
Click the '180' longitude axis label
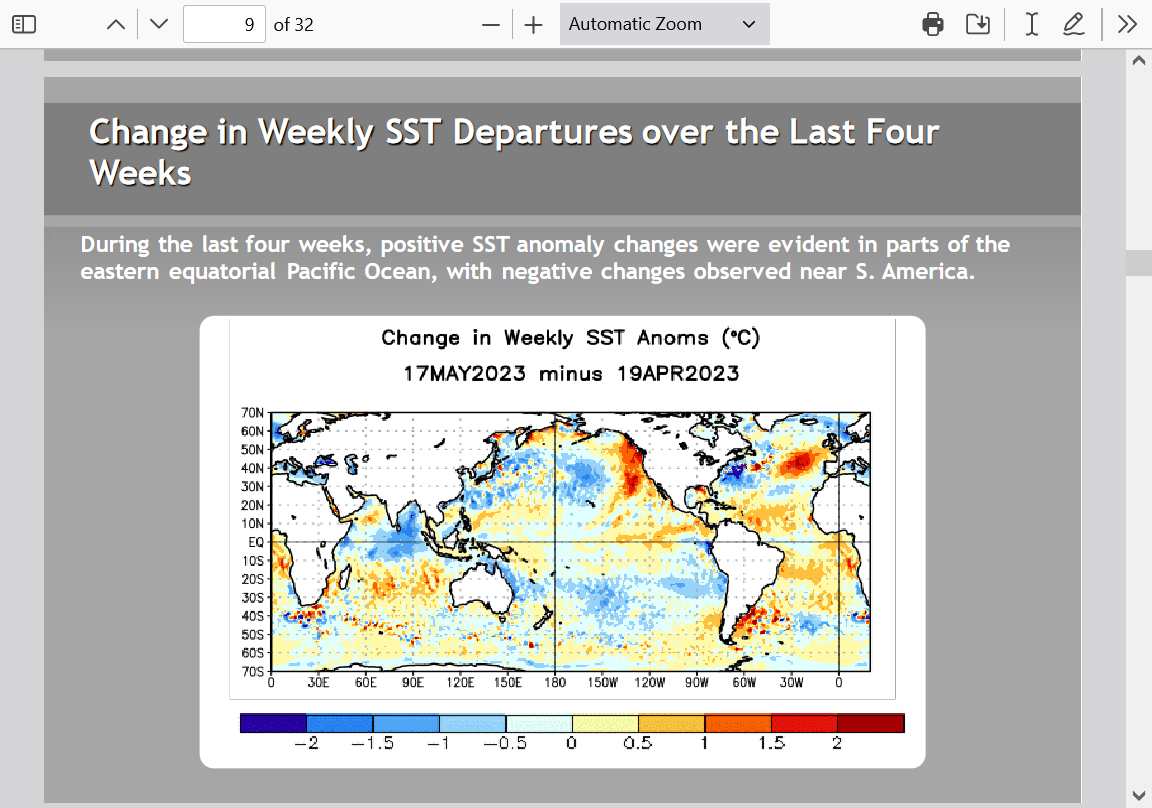[x=555, y=682]
